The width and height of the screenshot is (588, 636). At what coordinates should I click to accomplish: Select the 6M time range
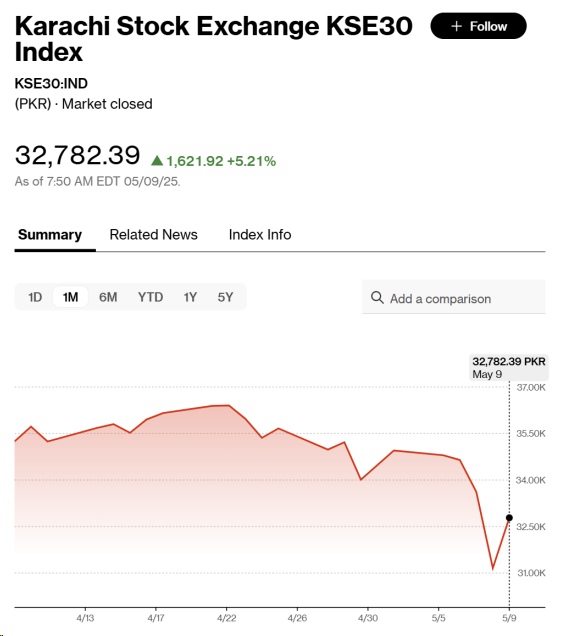coord(108,297)
